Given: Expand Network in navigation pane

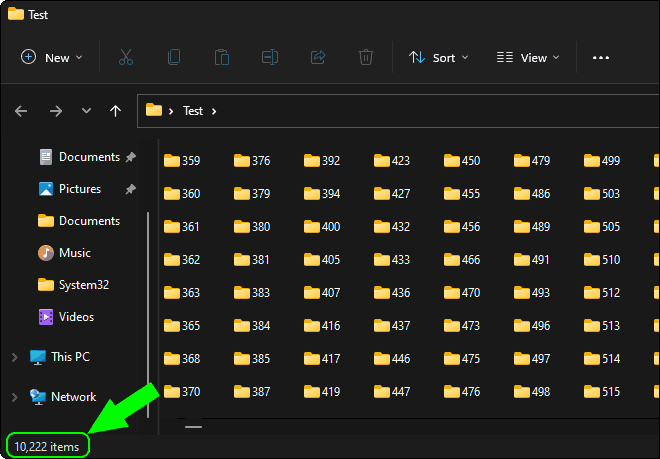Looking at the screenshot, I should (x=15, y=397).
